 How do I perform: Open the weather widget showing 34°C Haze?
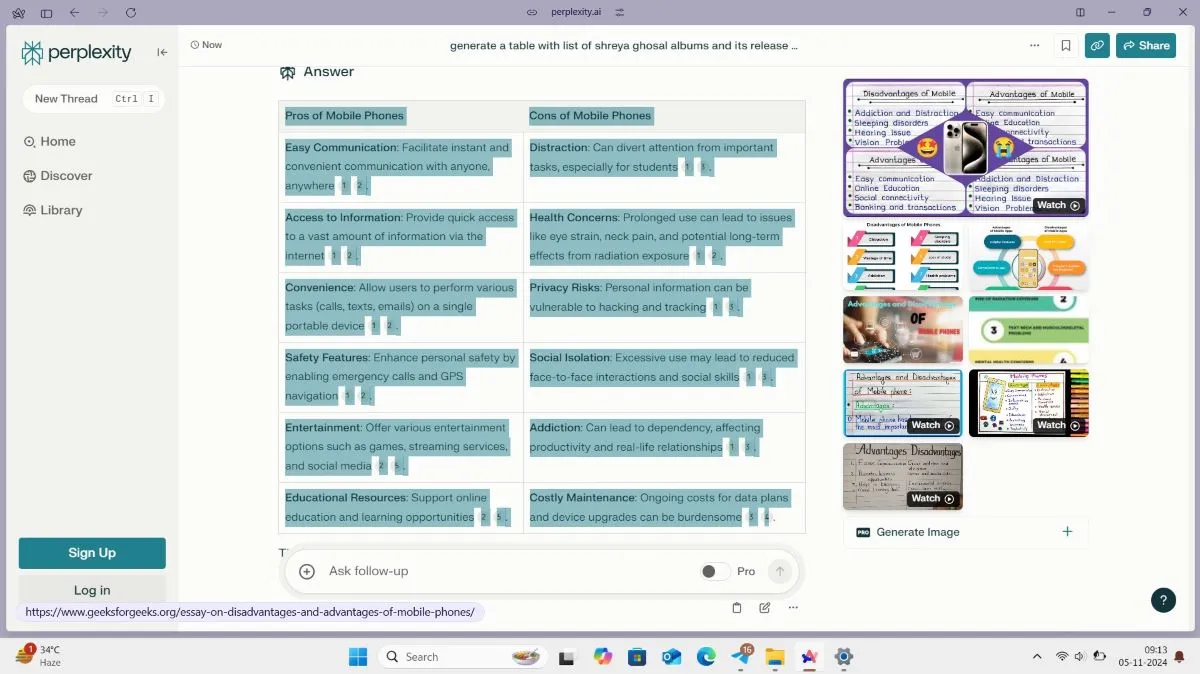[39, 656]
